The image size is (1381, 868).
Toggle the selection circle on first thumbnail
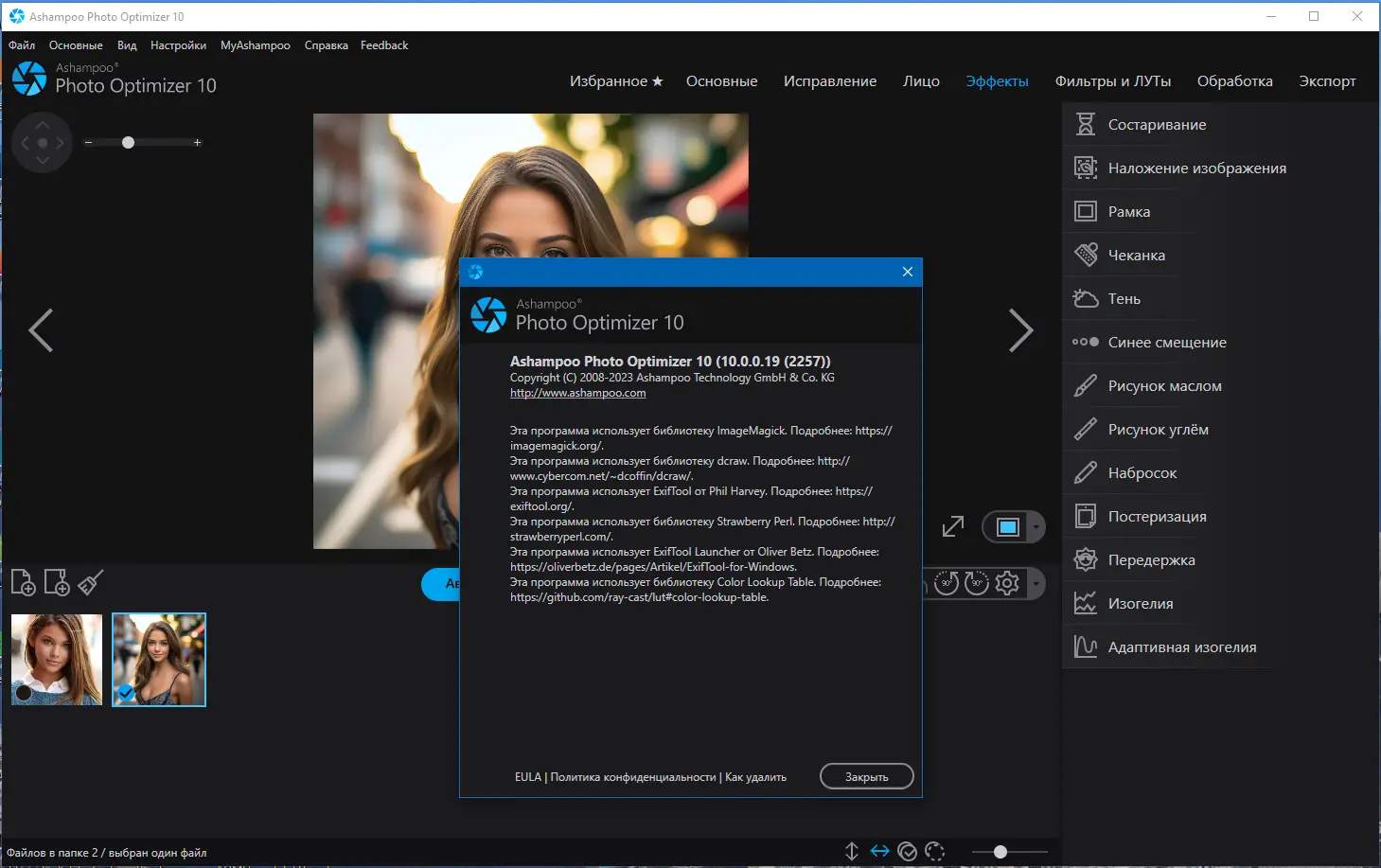tap(24, 693)
